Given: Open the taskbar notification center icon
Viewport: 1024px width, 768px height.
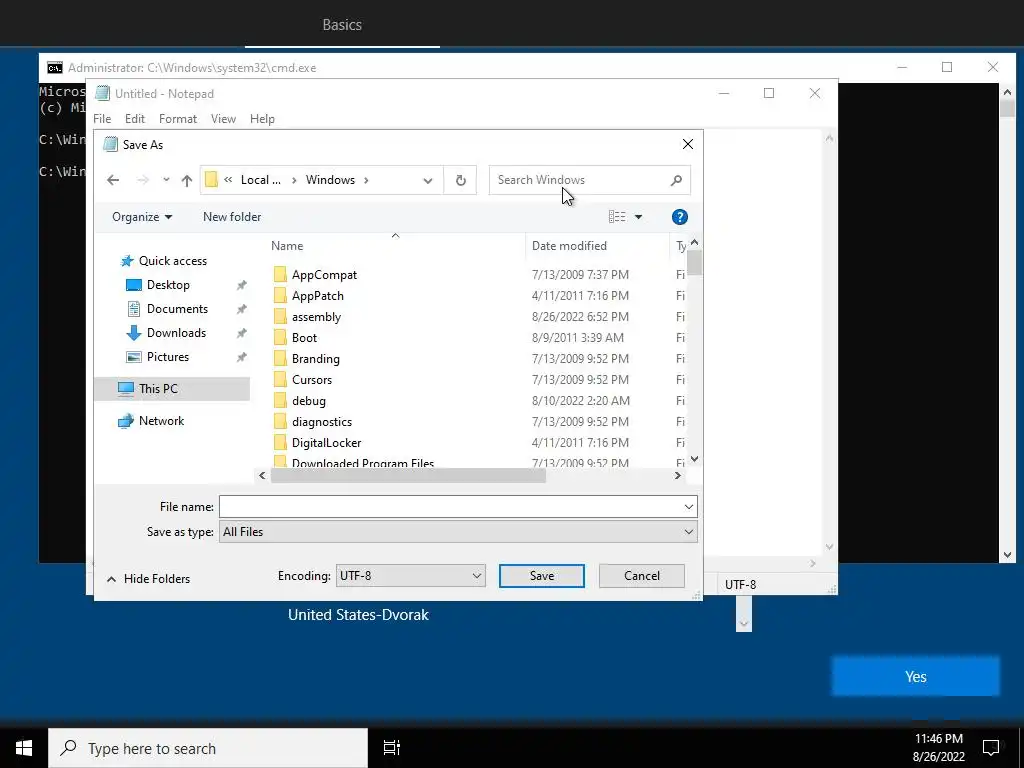Looking at the screenshot, I should pyautogui.click(x=991, y=747).
